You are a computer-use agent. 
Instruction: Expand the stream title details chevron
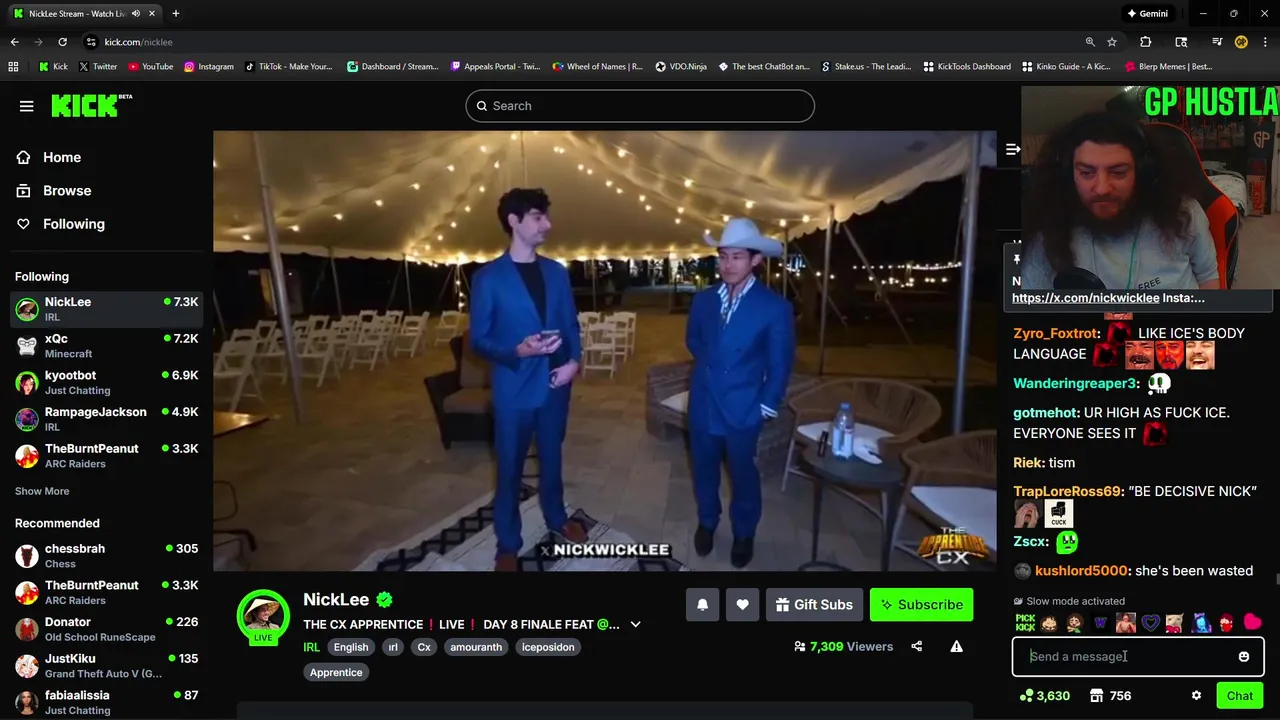(x=635, y=624)
